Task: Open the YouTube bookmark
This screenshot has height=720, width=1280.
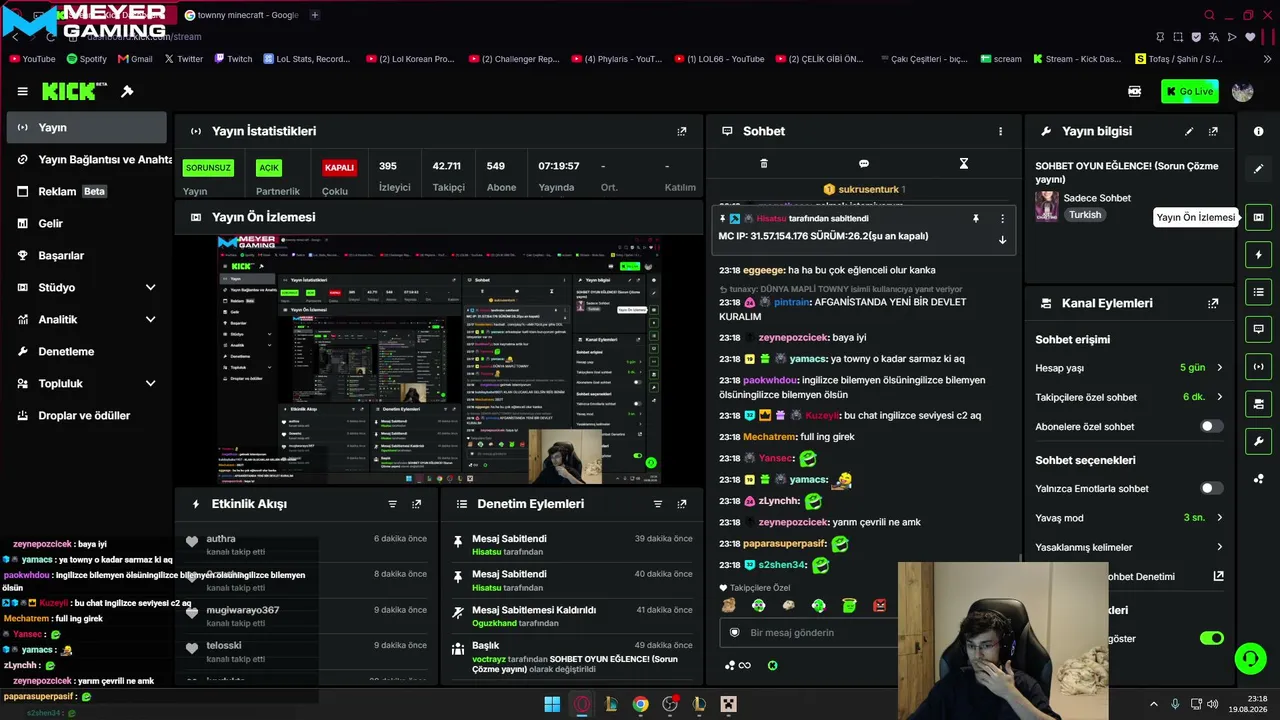Action: (x=32, y=59)
